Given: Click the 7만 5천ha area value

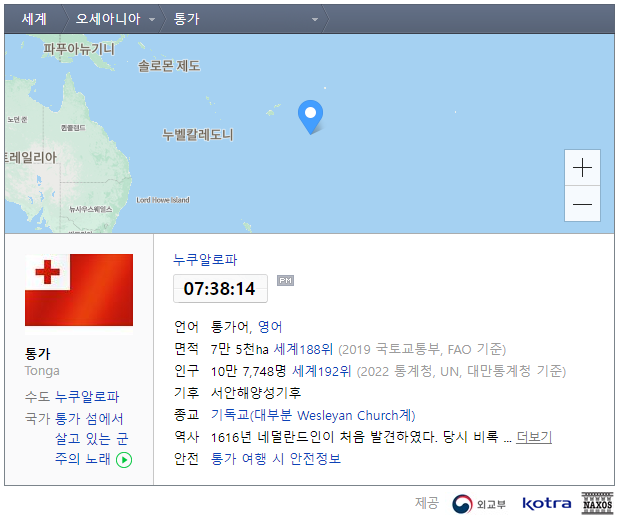Looking at the screenshot, I should [x=240, y=349].
